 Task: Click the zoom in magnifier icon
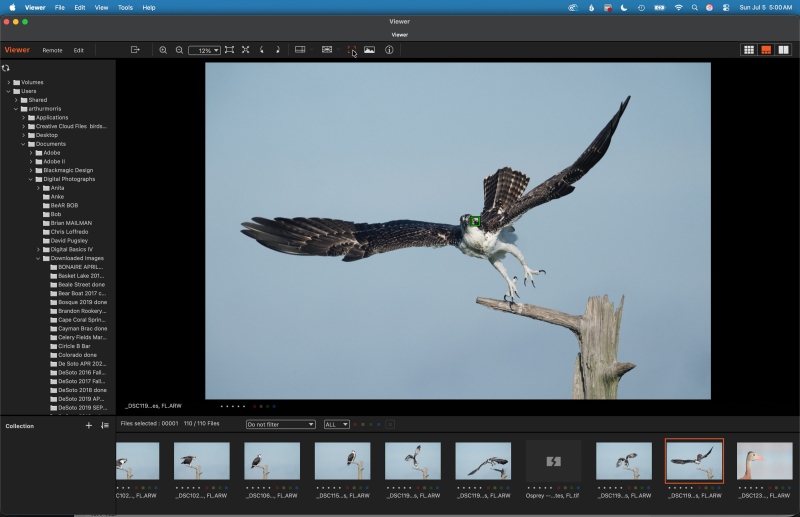(163, 50)
